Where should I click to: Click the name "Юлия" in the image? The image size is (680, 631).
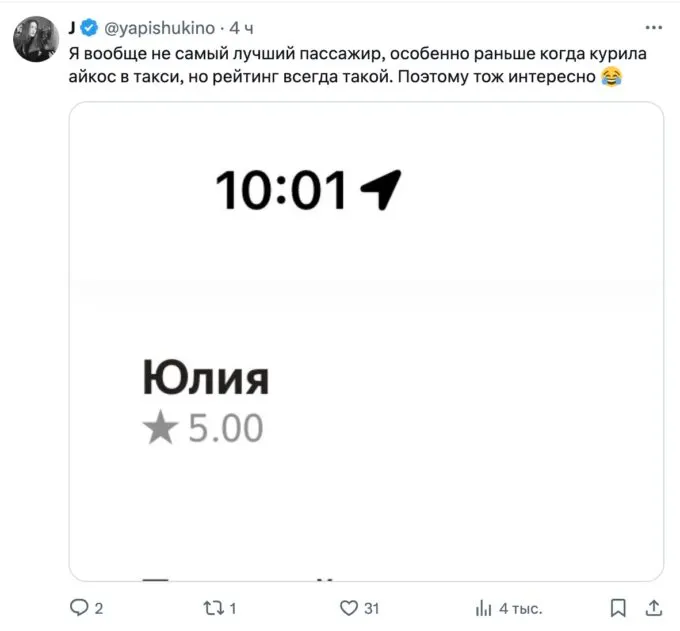coord(206,380)
